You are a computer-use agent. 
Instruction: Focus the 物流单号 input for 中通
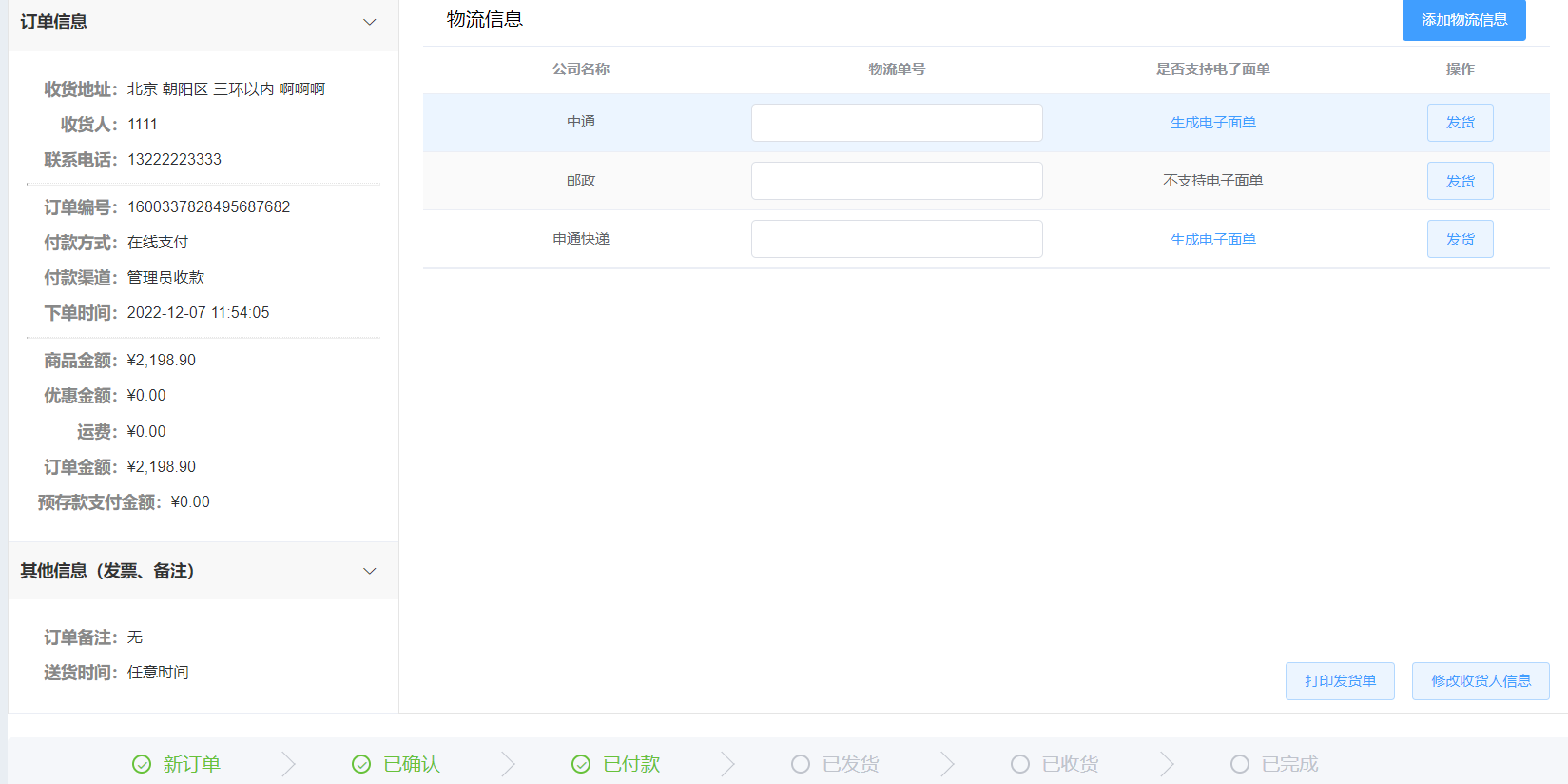[897, 123]
